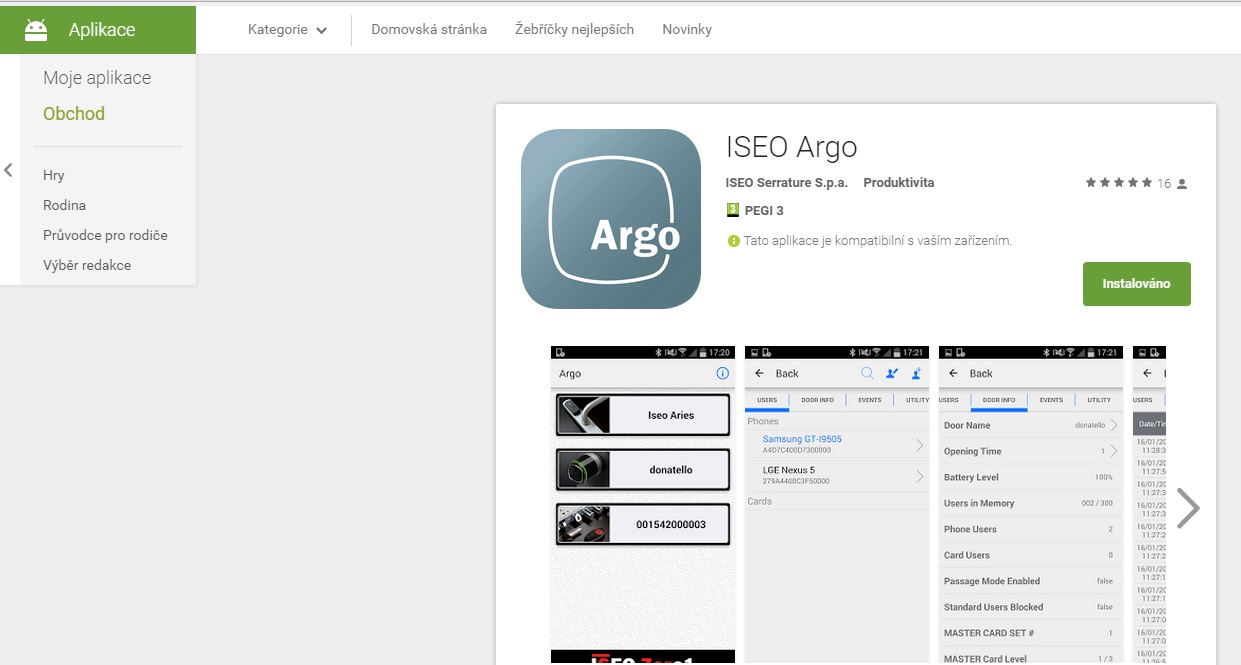Click the donatello lock entry

643,470
